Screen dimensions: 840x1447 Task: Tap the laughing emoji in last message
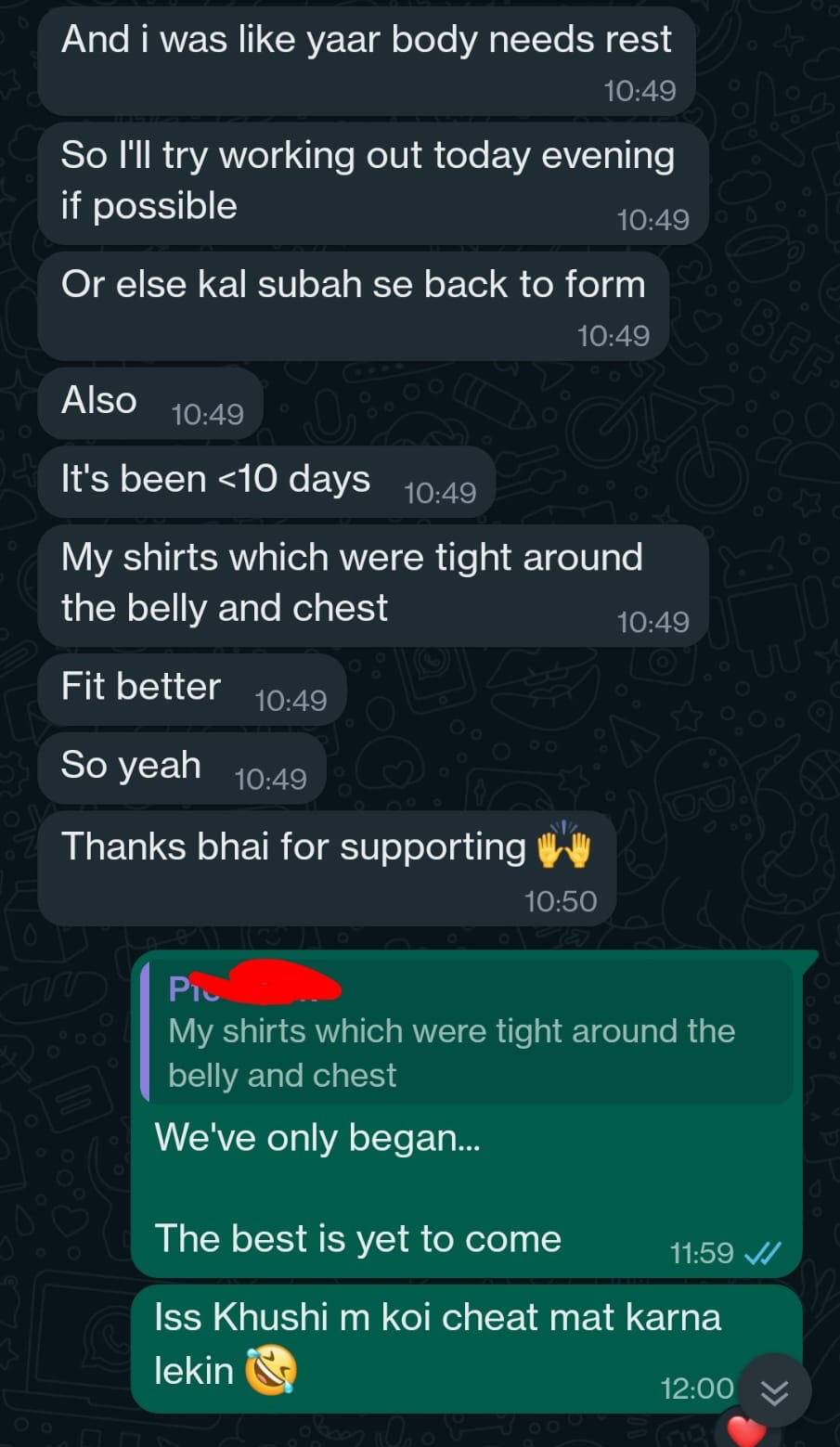coord(270,1371)
